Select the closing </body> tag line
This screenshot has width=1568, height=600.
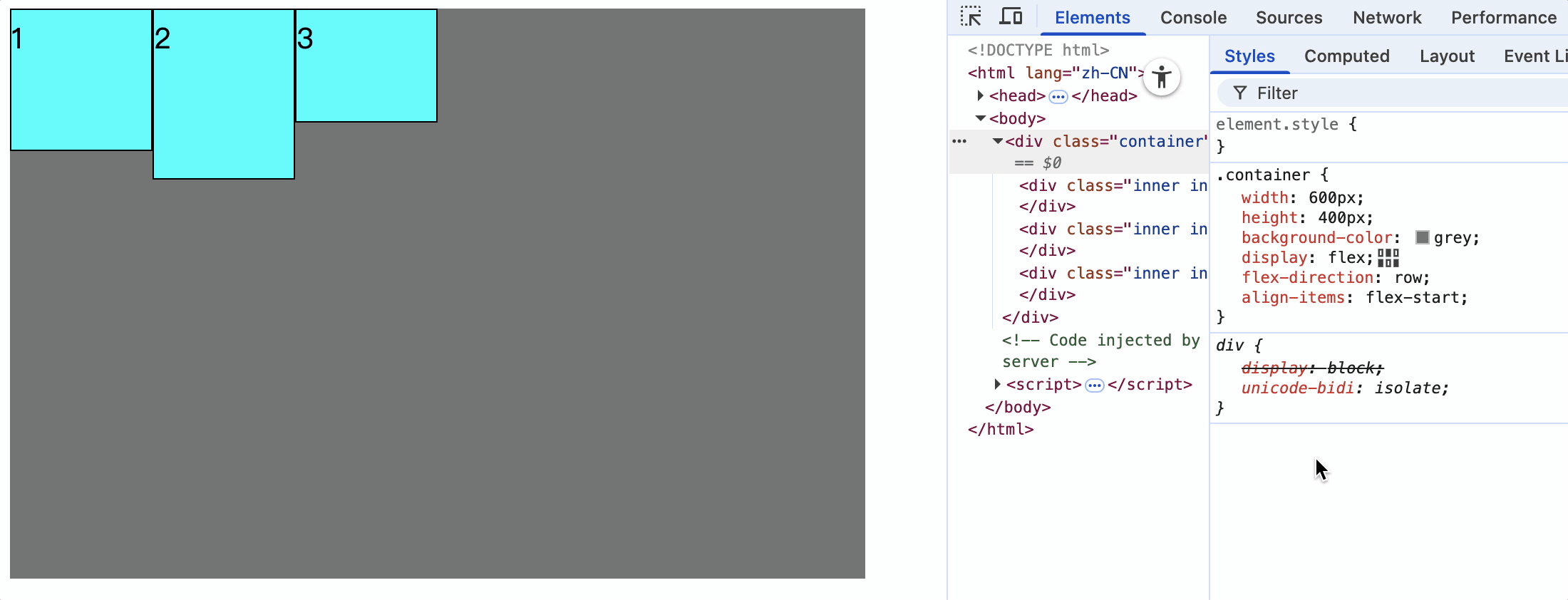tap(1018, 407)
